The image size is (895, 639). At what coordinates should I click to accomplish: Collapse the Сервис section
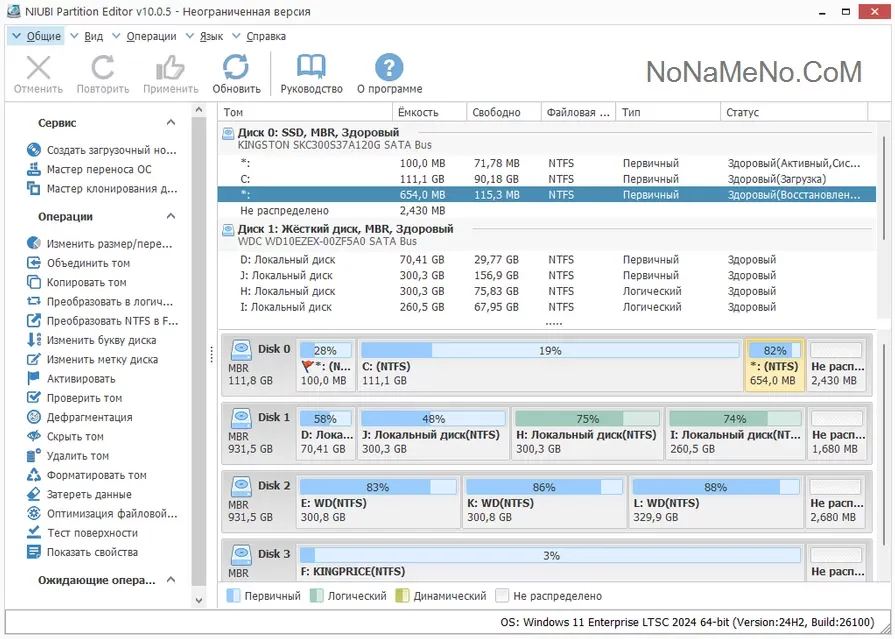[171, 123]
